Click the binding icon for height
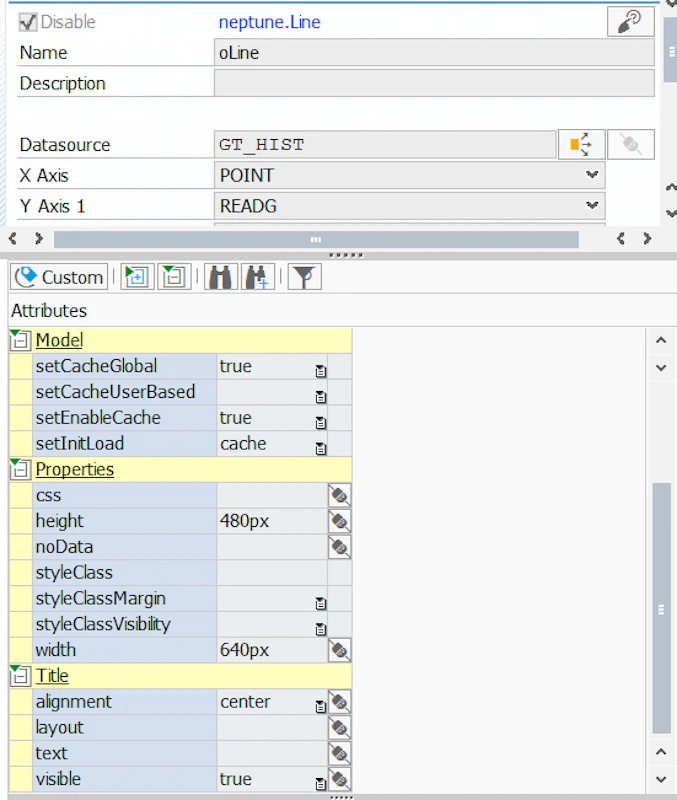 click(x=339, y=521)
